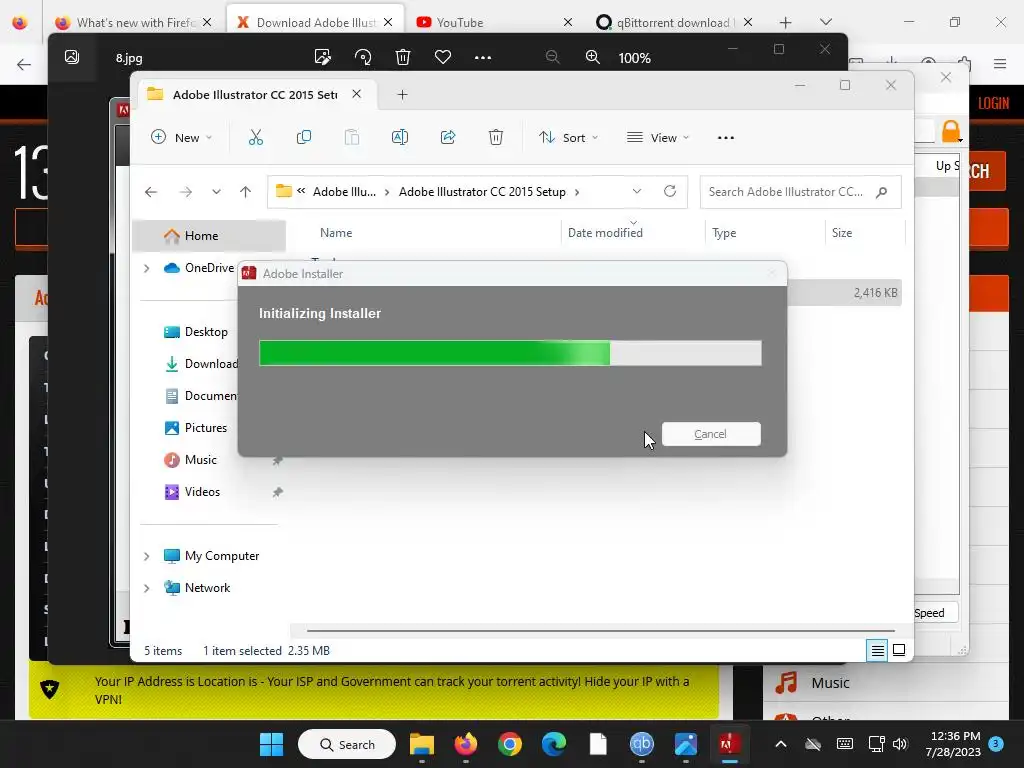
Task: List all Firefox tabs with chevron
Action: (825, 22)
